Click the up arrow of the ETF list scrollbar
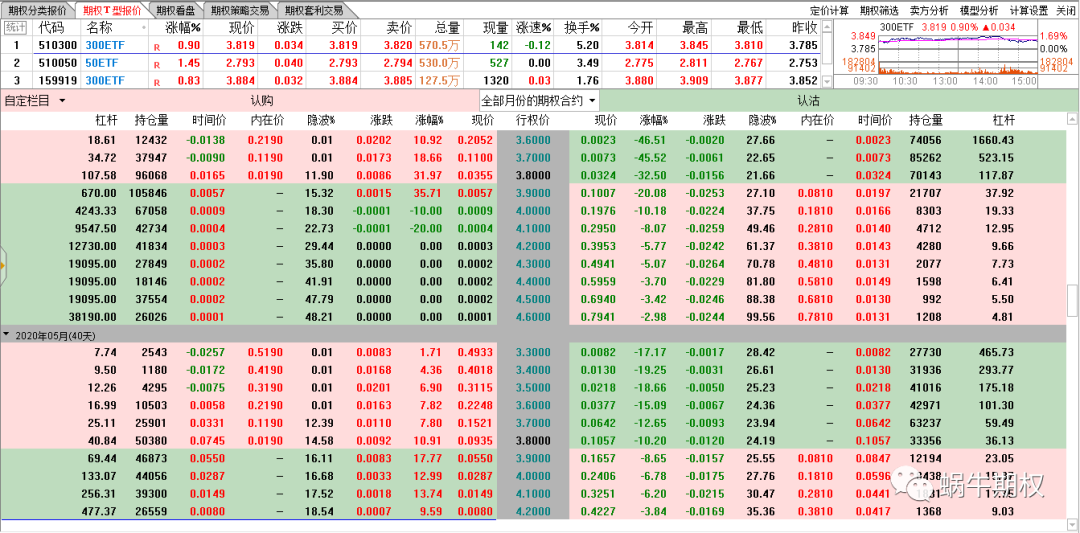Viewport: 1080px width, 533px height. 827,26
